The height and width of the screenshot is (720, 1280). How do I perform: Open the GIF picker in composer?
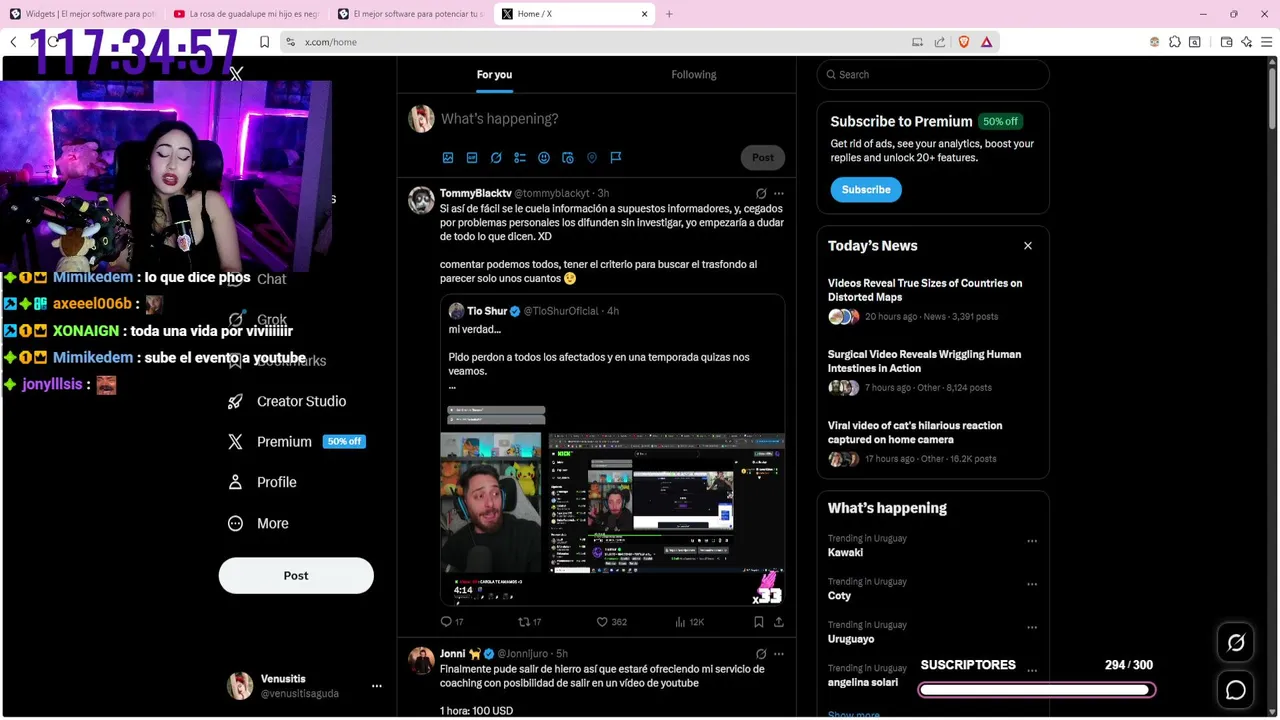472,158
